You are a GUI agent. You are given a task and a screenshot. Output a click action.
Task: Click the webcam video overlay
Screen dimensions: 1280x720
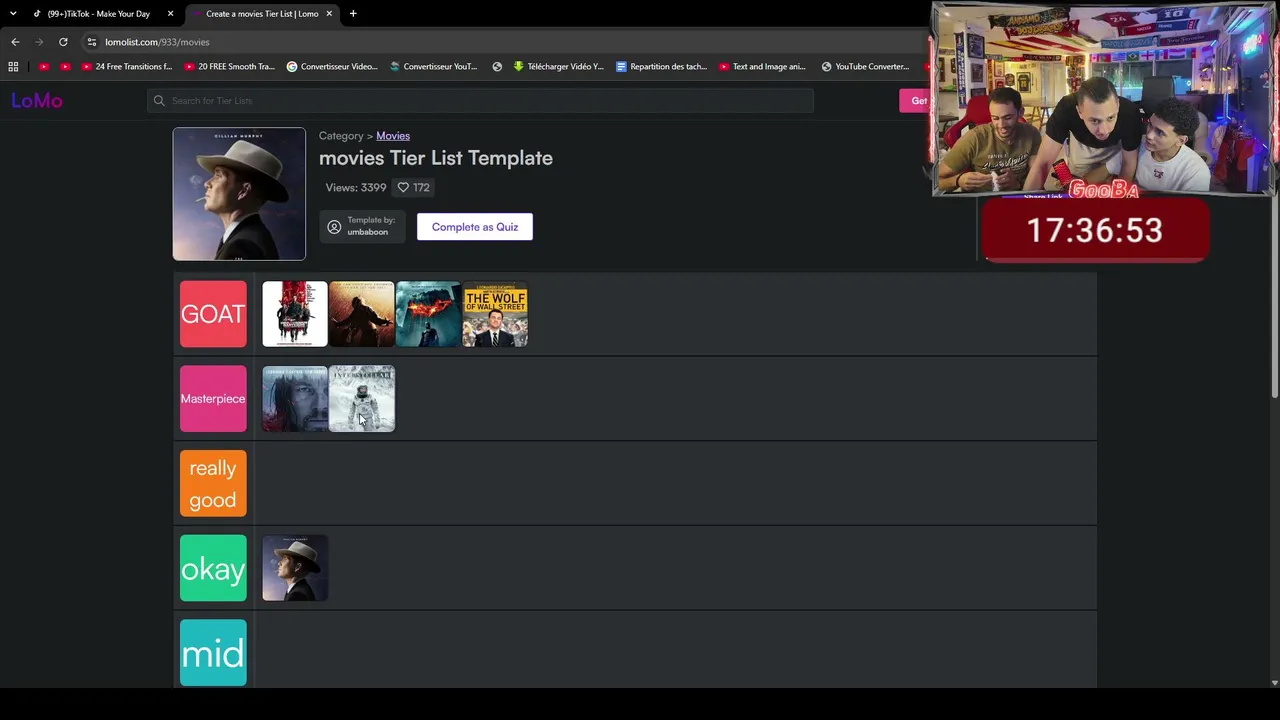pos(1104,98)
